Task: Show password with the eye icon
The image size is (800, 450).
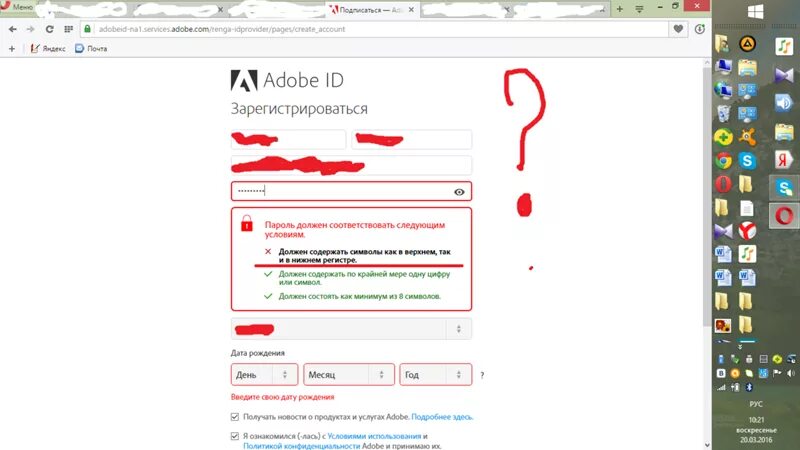Action: click(459, 192)
